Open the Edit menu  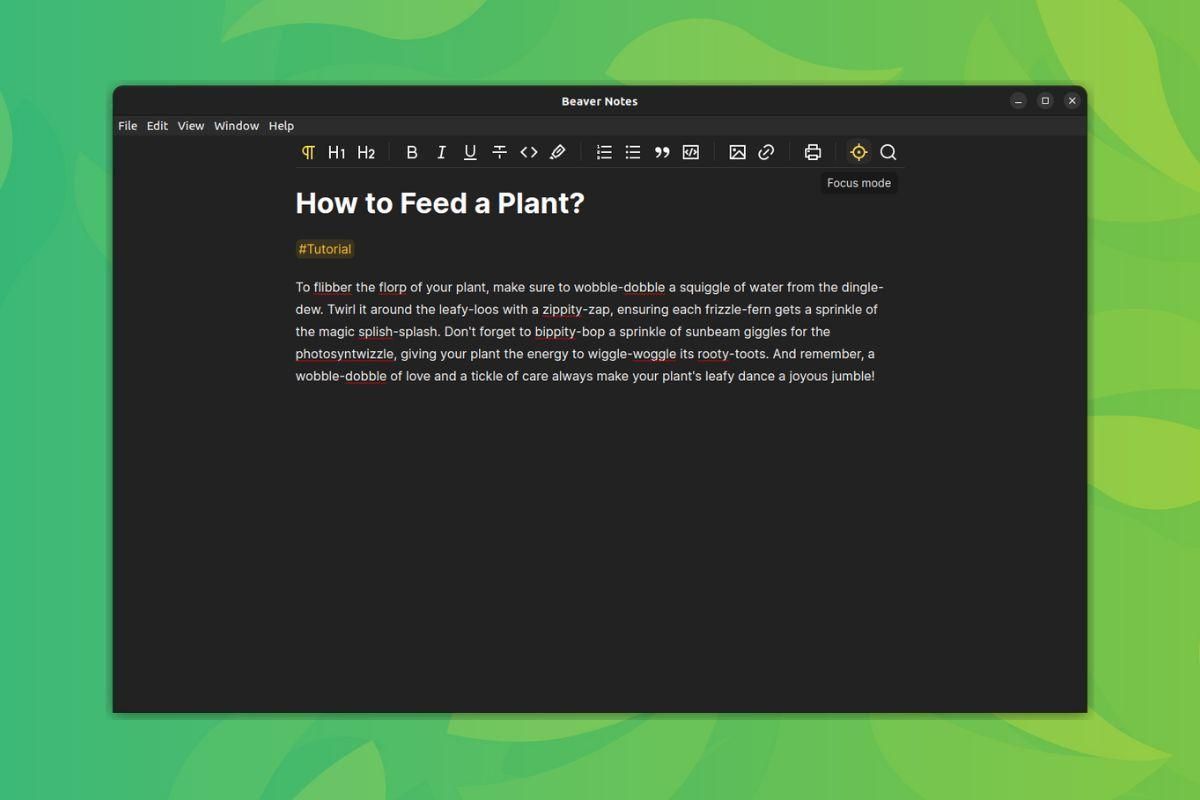[157, 125]
